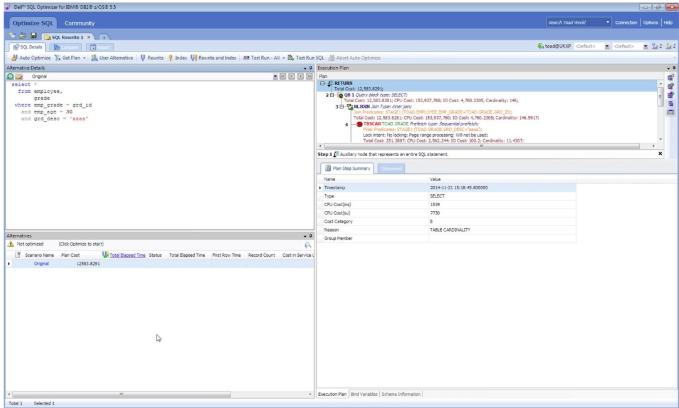Click the Options button
Viewport: 679px width, 408px height.
tap(650, 23)
